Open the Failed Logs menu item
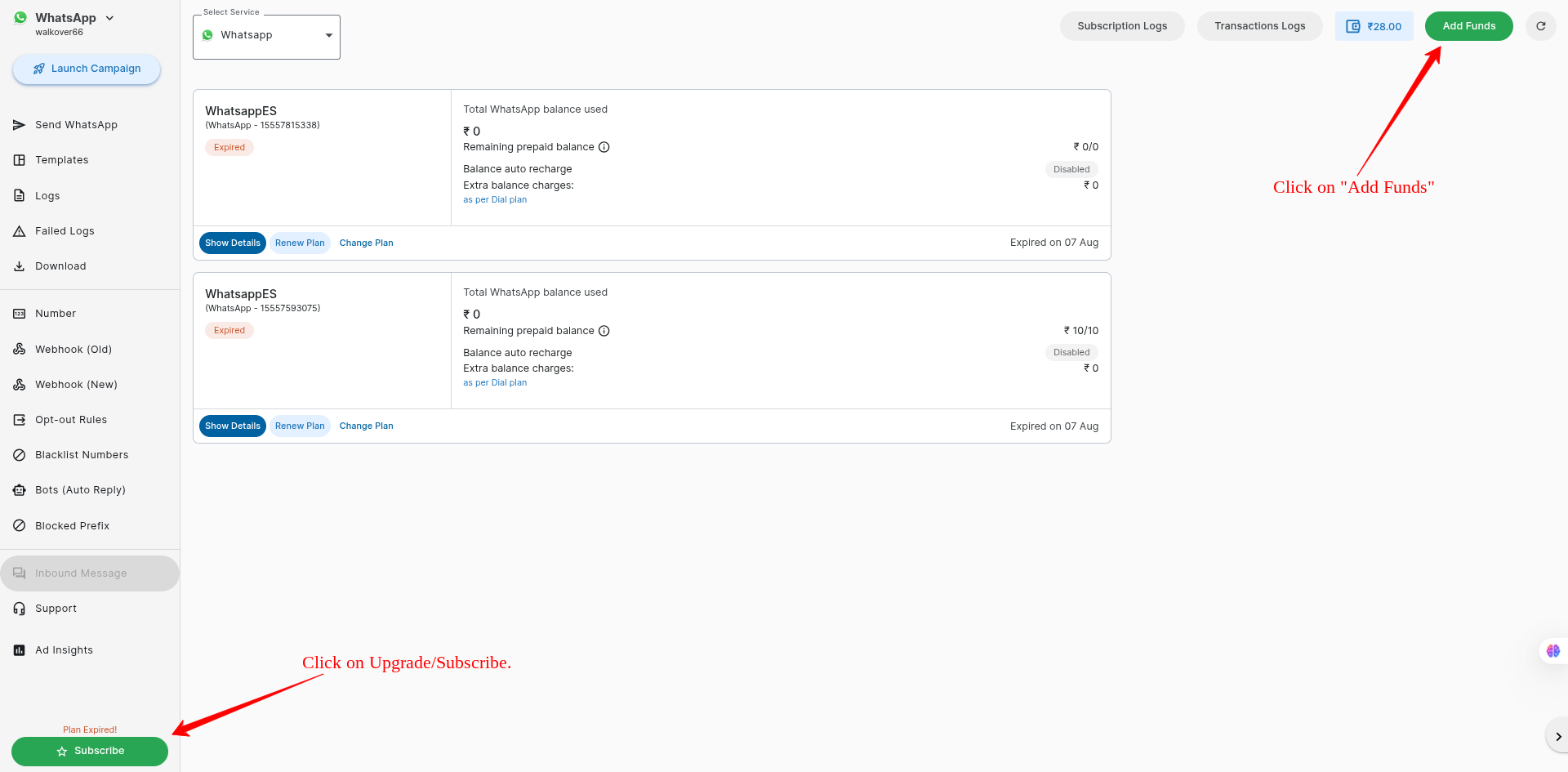 [65, 231]
